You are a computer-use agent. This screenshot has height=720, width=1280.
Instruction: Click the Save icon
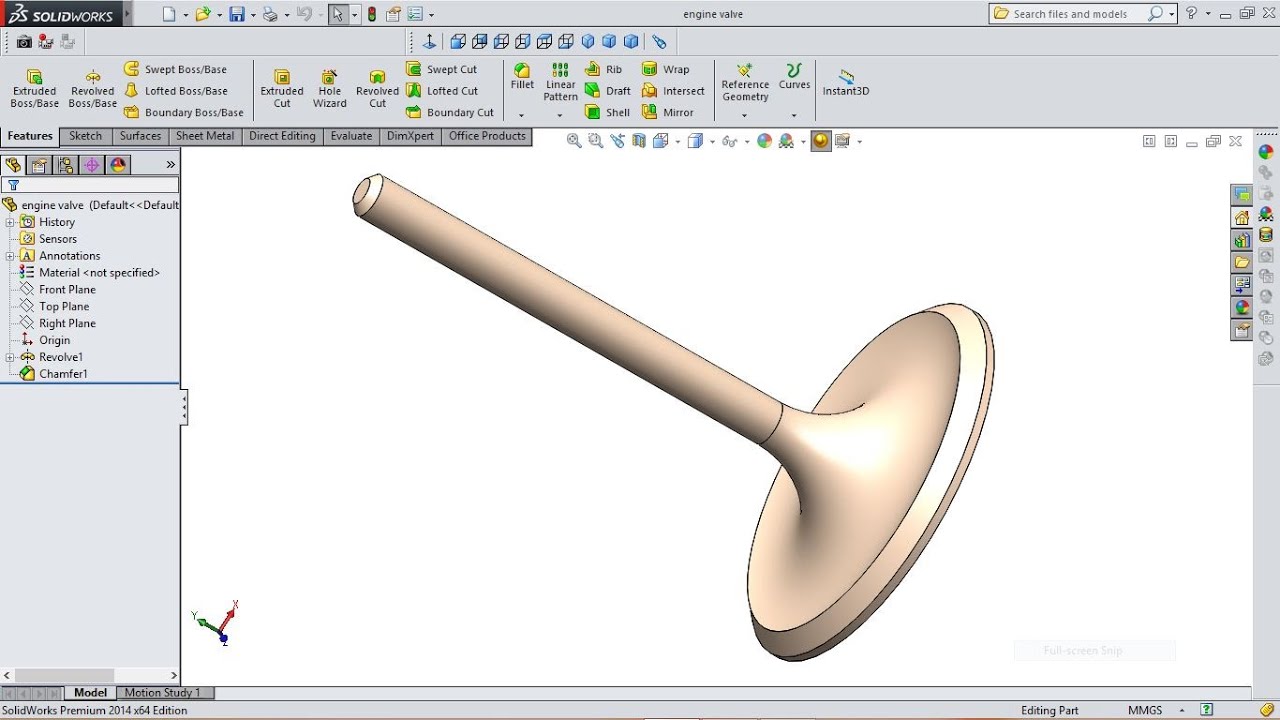[x=237, y=14]
